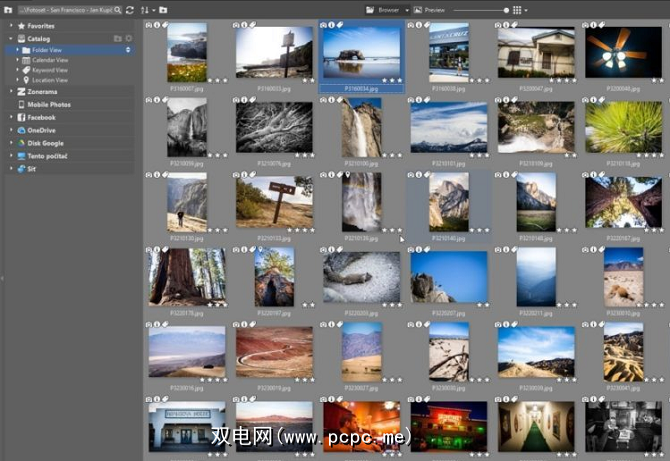Image resolution: width=670 pixels, height=461 pixels.
Task: Select the P3160034.jpg rock arch thumbnail
Action: click(x=361, y=53)
